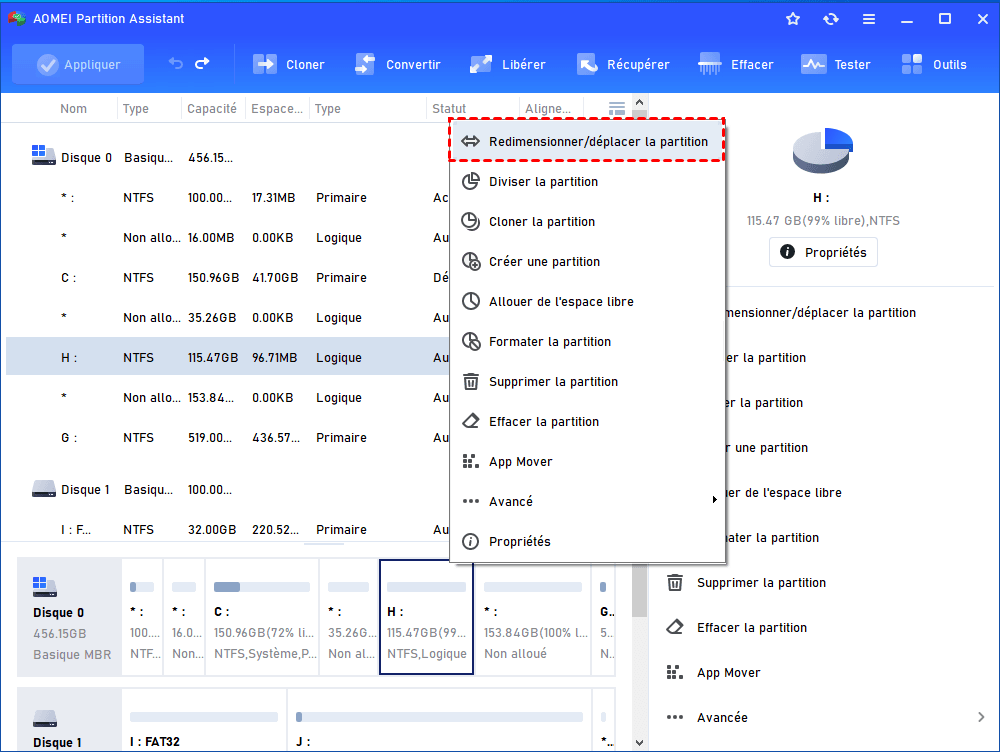Screen dimensions: 1000x752
Task: Open the Outils toolbar option
Action: 934,64
